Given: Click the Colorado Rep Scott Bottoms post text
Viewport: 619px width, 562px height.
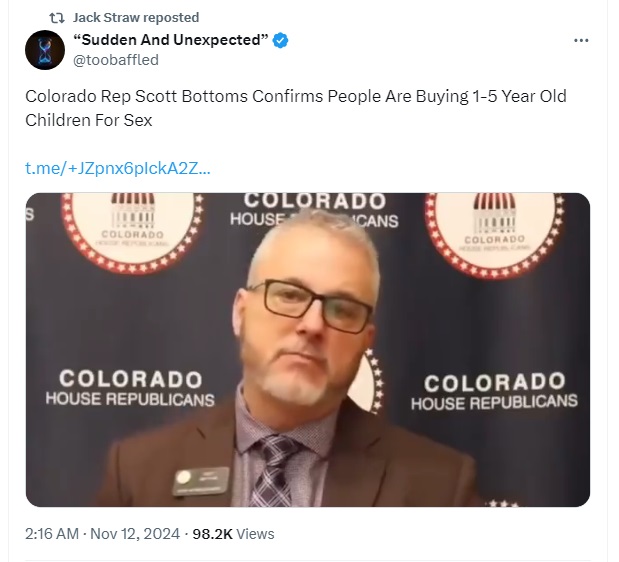Looking at the screenshot, I should [296, 108].
